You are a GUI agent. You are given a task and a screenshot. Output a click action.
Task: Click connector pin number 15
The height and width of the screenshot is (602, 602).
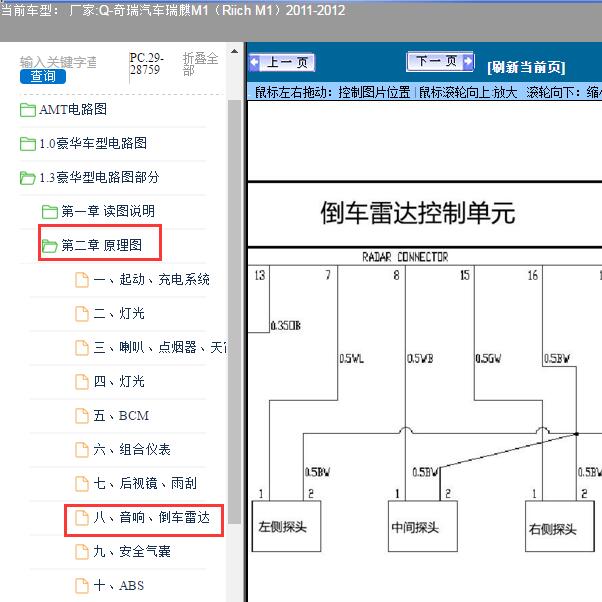(x=465, y=275)
